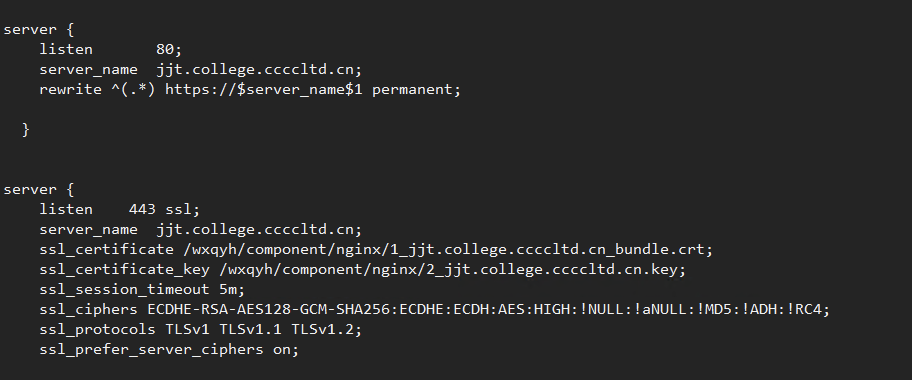Click on 'listen 80;' directive
Viewport: 912px width, 380px height.
tap(111, 49)
